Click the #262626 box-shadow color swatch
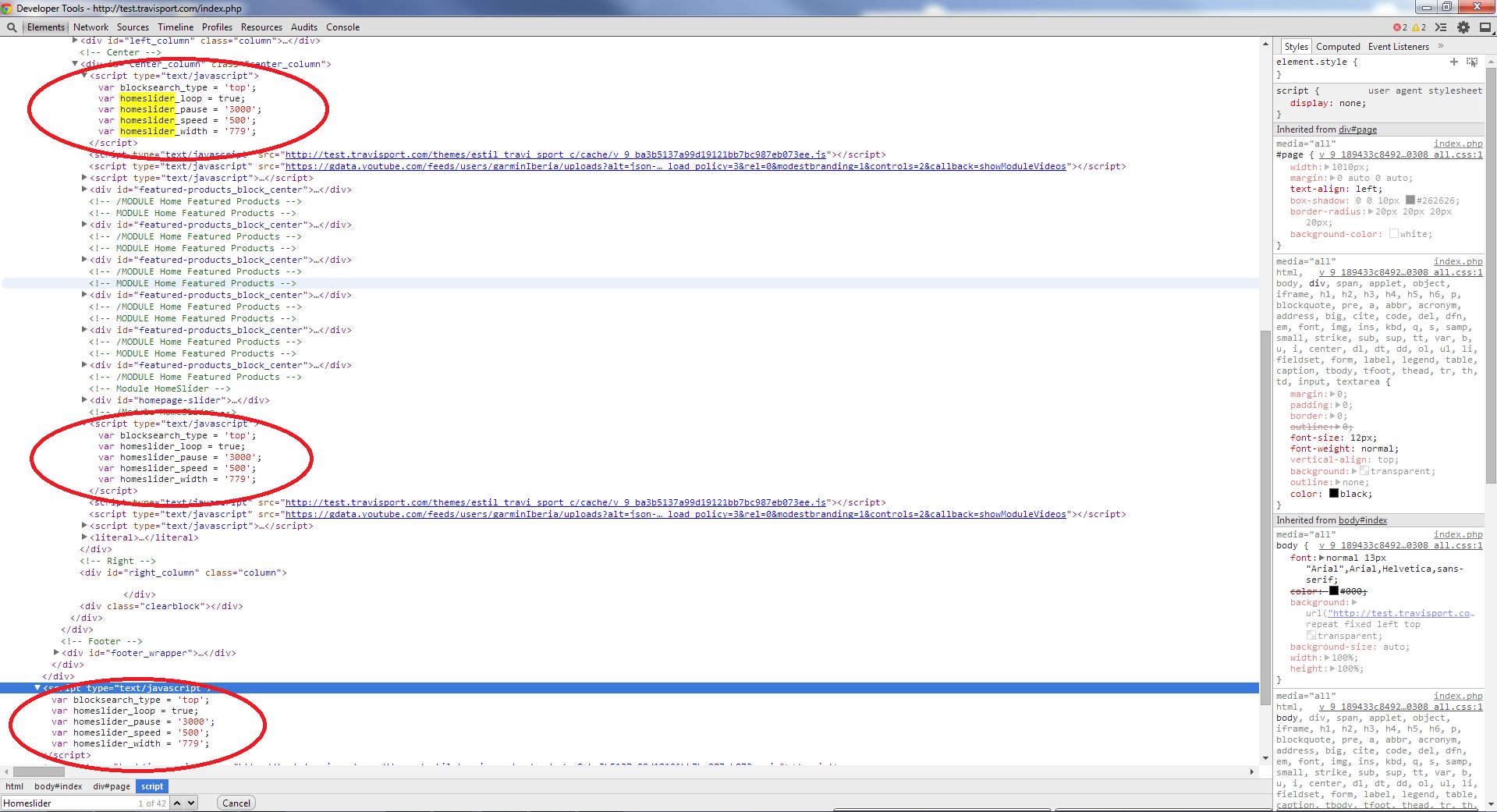 (1410, 200)
